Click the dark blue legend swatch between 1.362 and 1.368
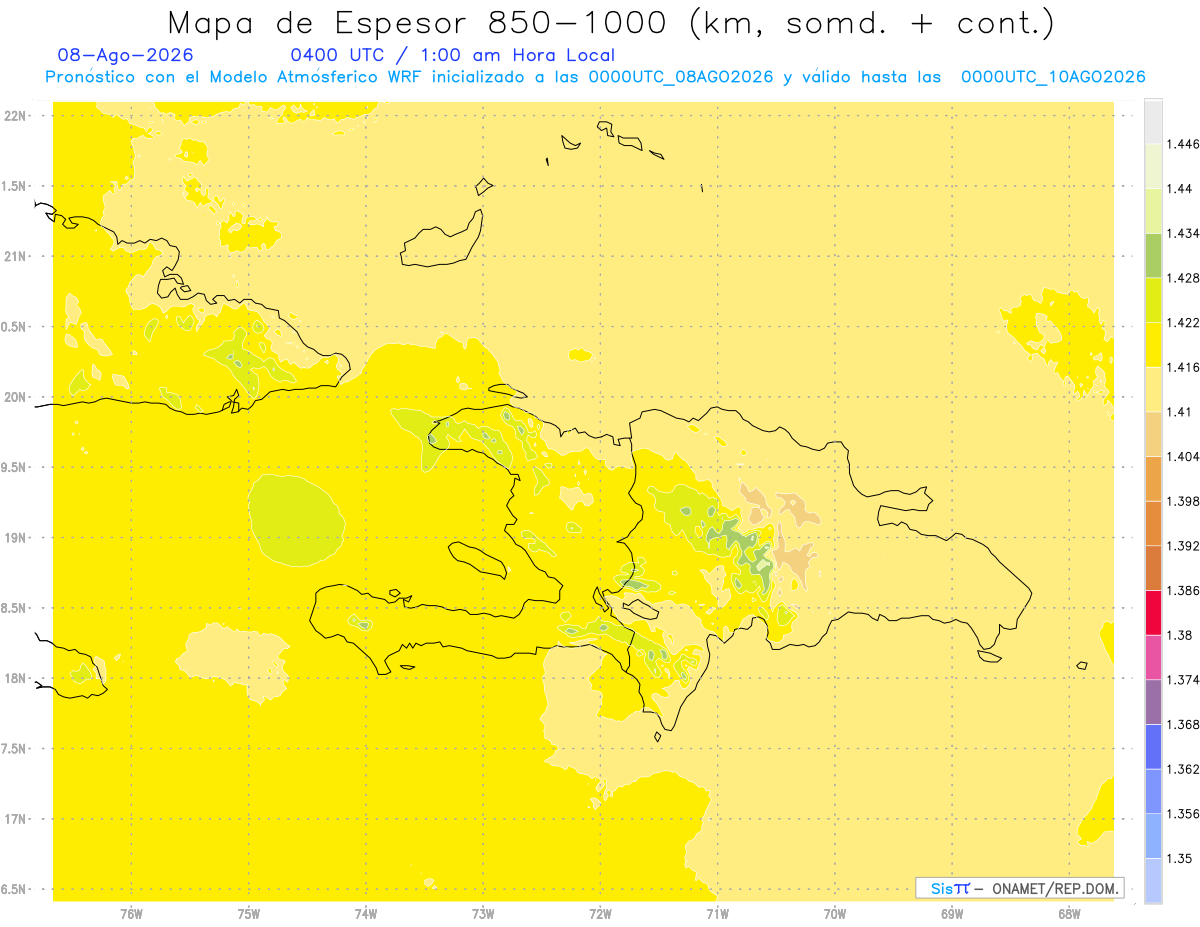The image size is (1200, 927). [x=1153, y=747]
